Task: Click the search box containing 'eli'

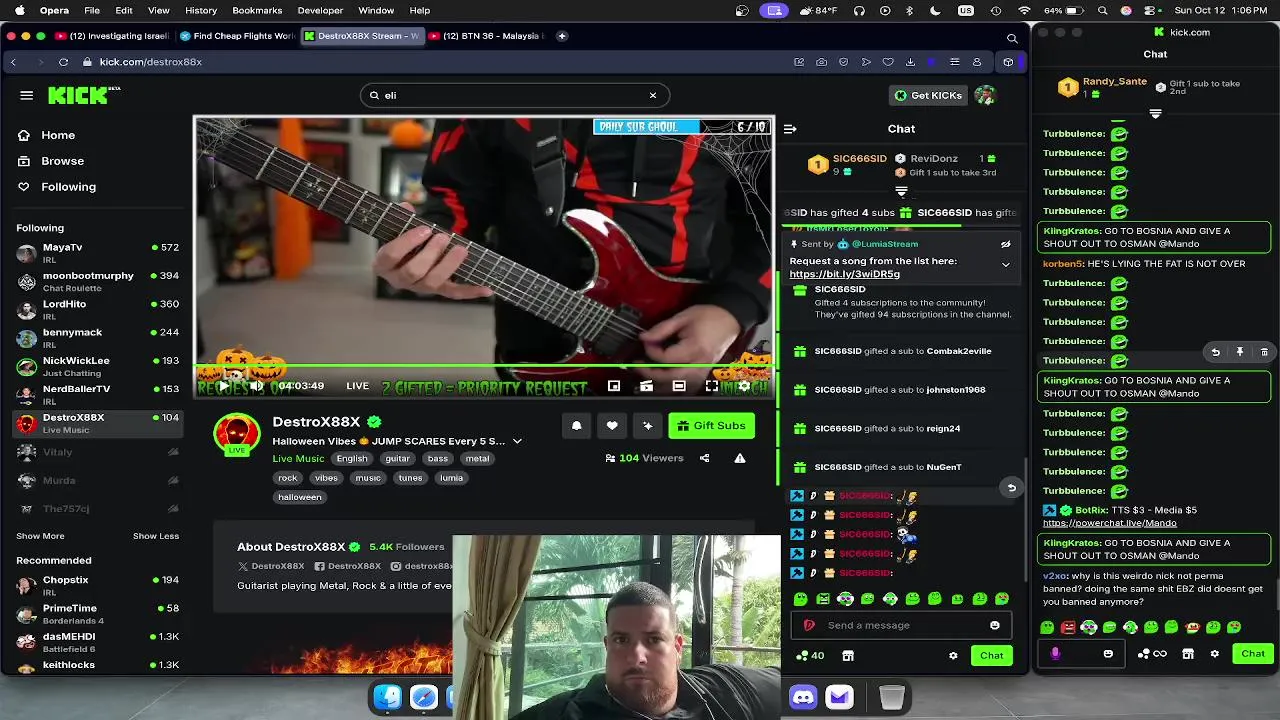Action: tap(514, 95)
